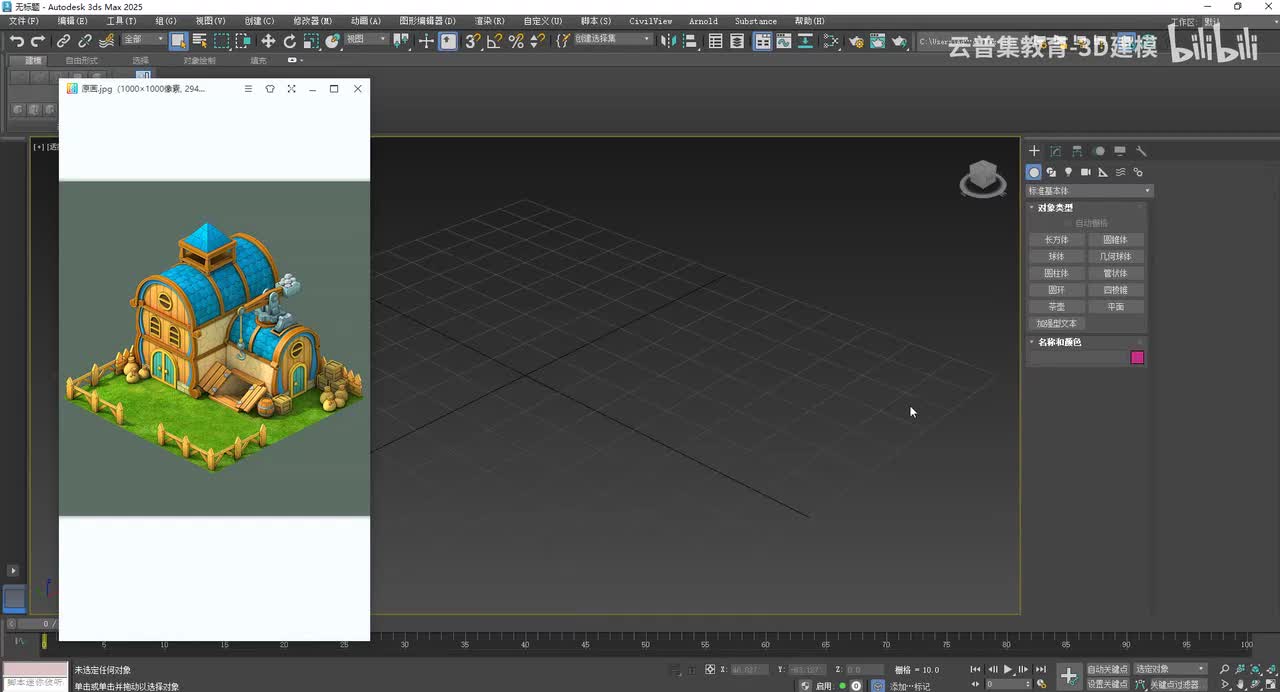Toggle Auto Key mode (自动关键点)
This screenshot has width=1280, height=692.
click(1107, 669)
